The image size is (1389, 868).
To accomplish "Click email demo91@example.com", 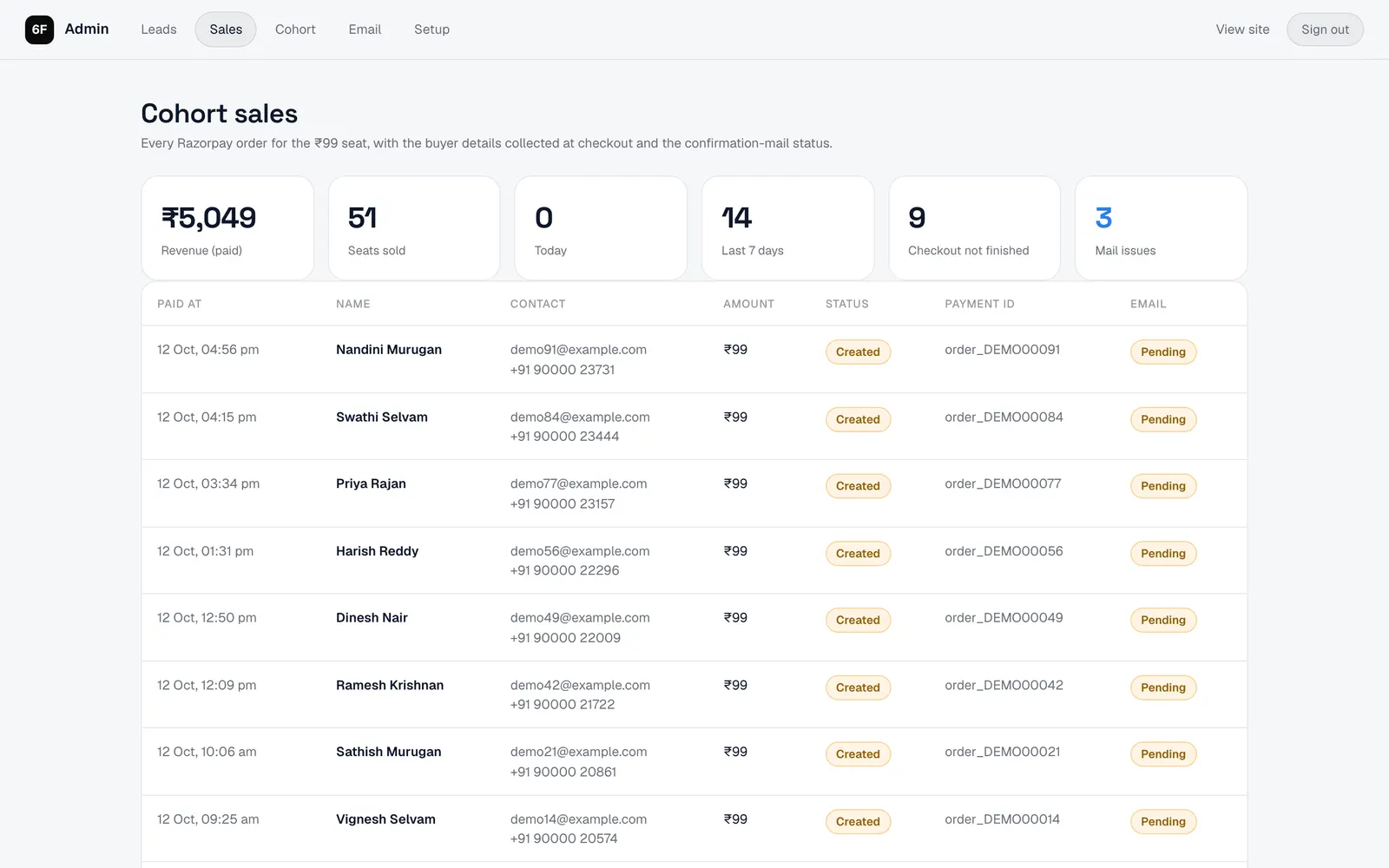I will [x=578, y=350].
